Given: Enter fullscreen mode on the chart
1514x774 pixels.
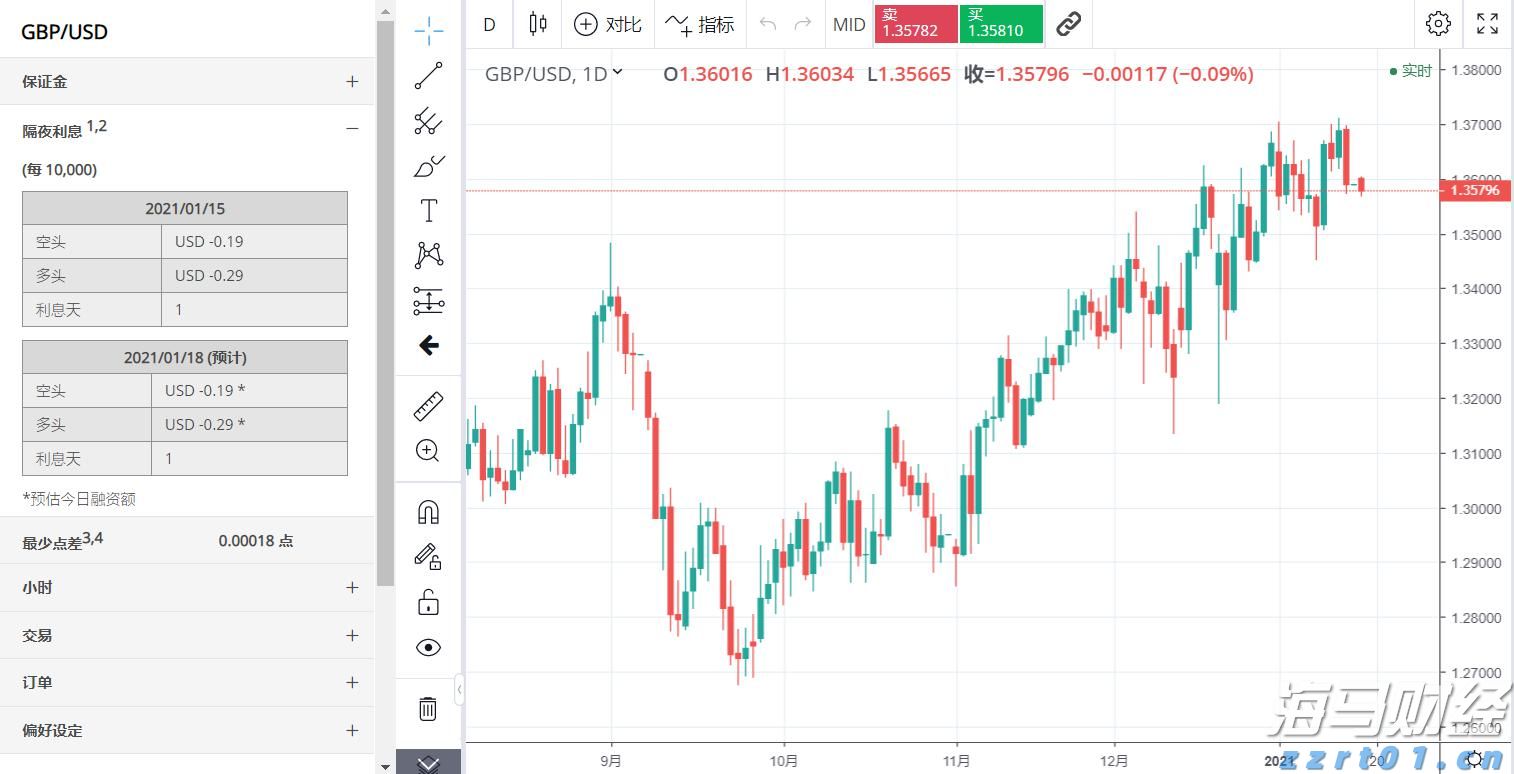Looking at the screenshot, I should [1487, 24].
